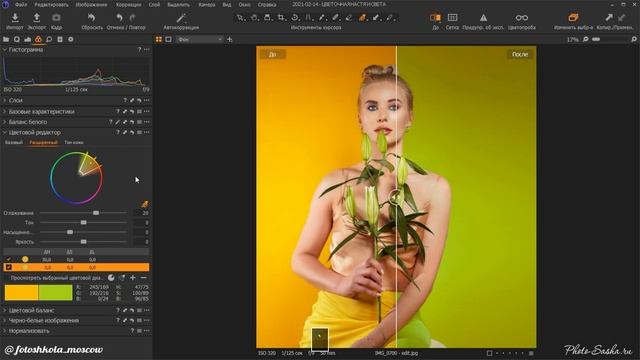Expand the Баланс белого panel

click(5, 122)
